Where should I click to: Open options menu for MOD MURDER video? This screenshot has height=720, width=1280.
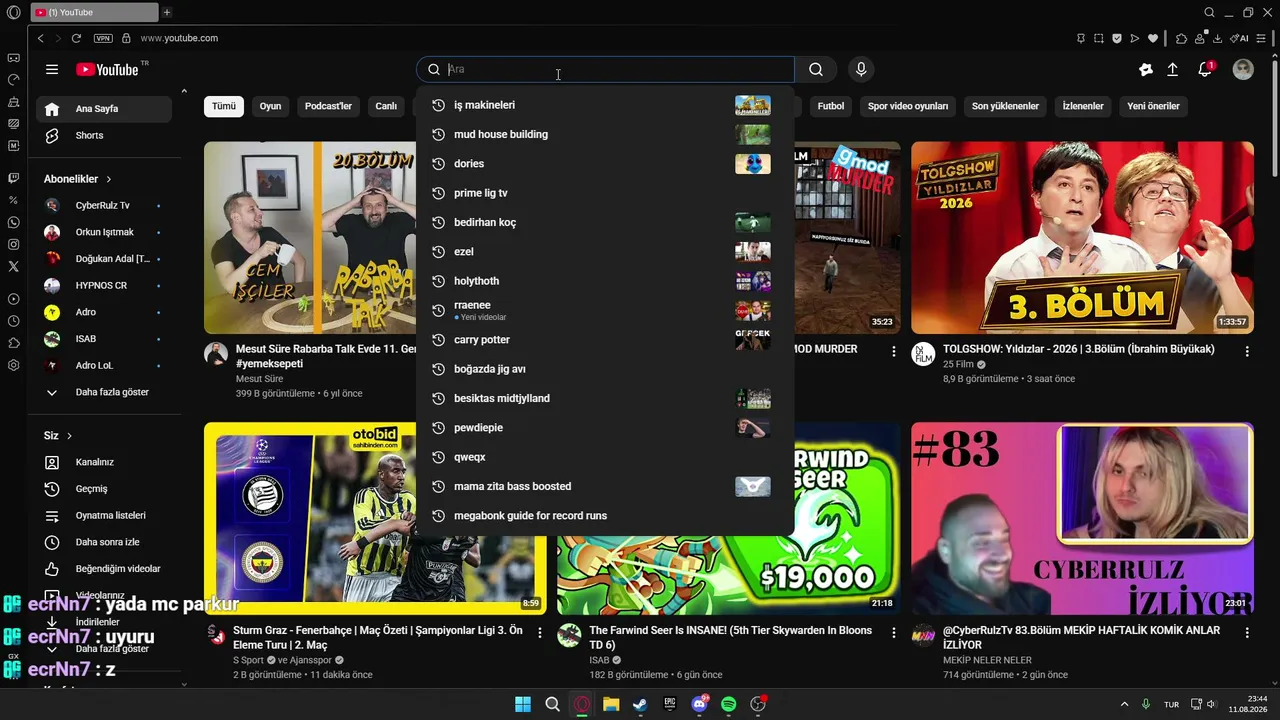point(894,351)
